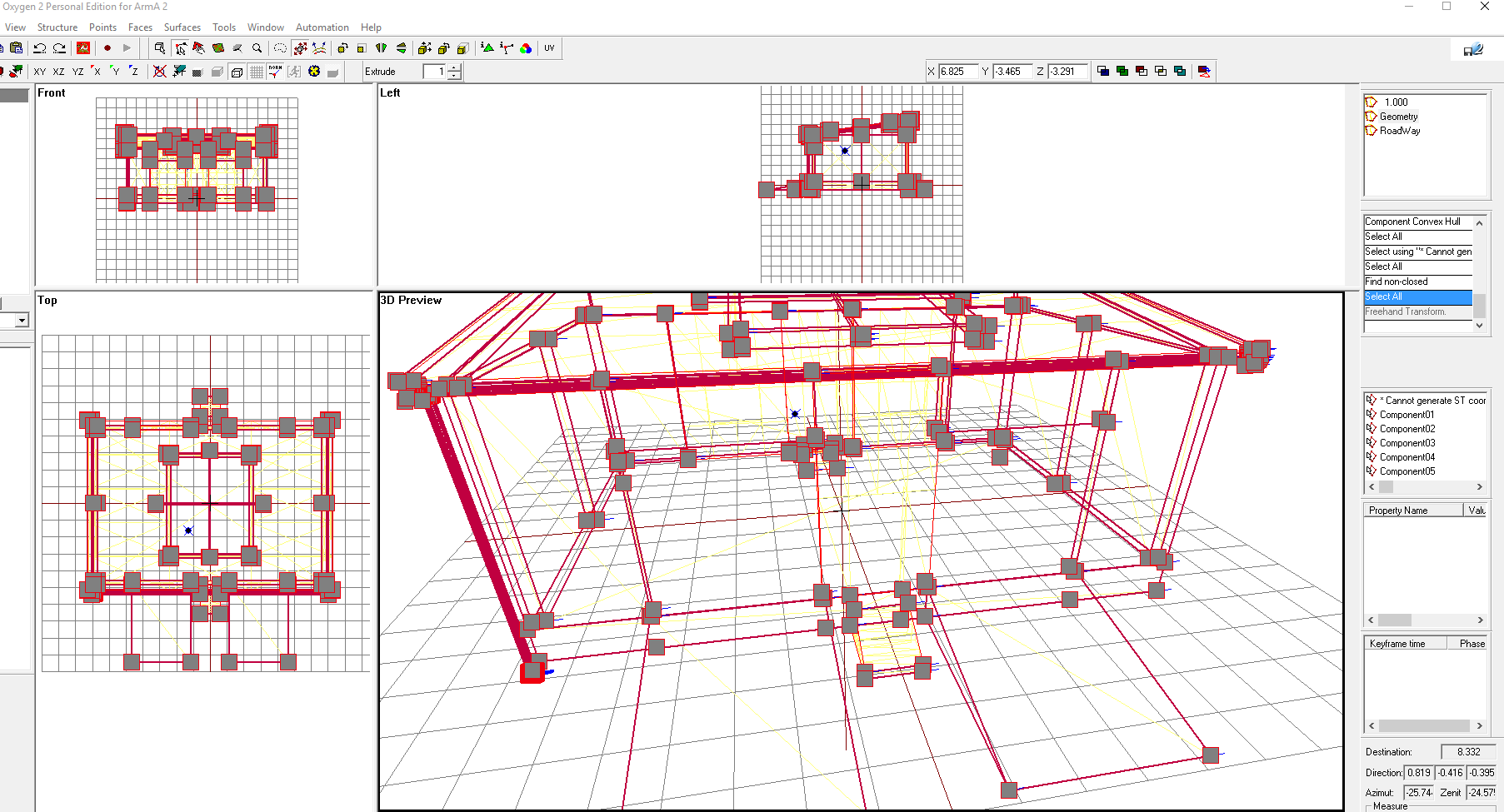Viewport: 1504px width, 812px height.
Task: Click the rectangle select object tool
Action: 160,48
